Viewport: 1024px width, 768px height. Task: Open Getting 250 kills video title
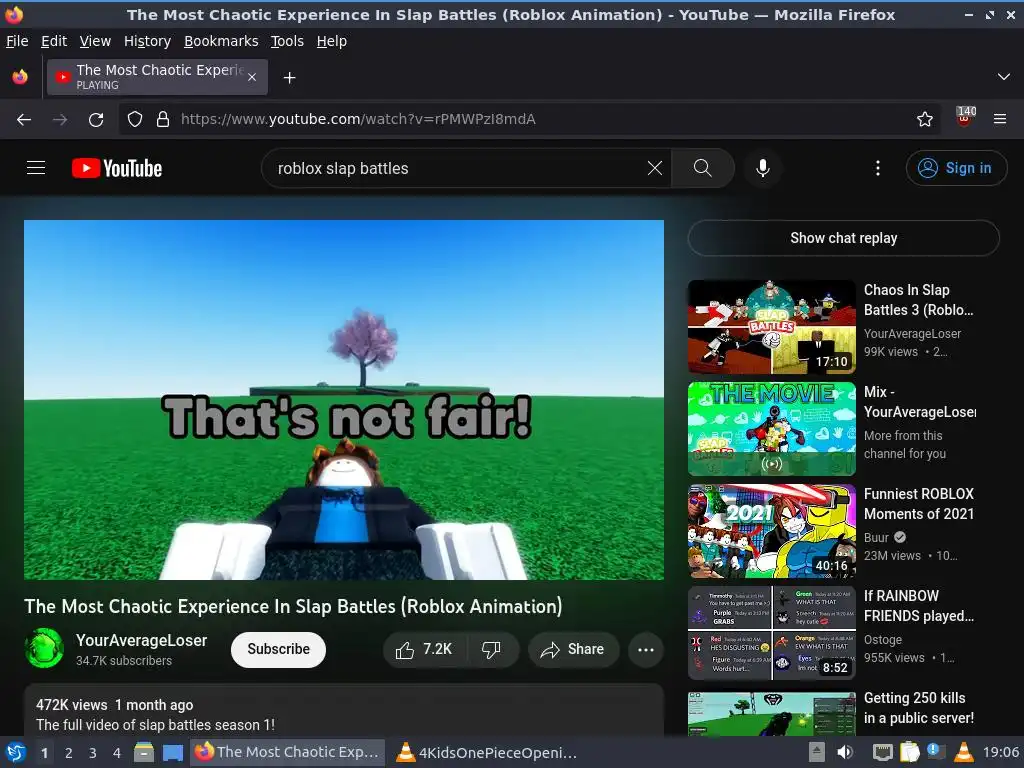(x=919, y=708)
